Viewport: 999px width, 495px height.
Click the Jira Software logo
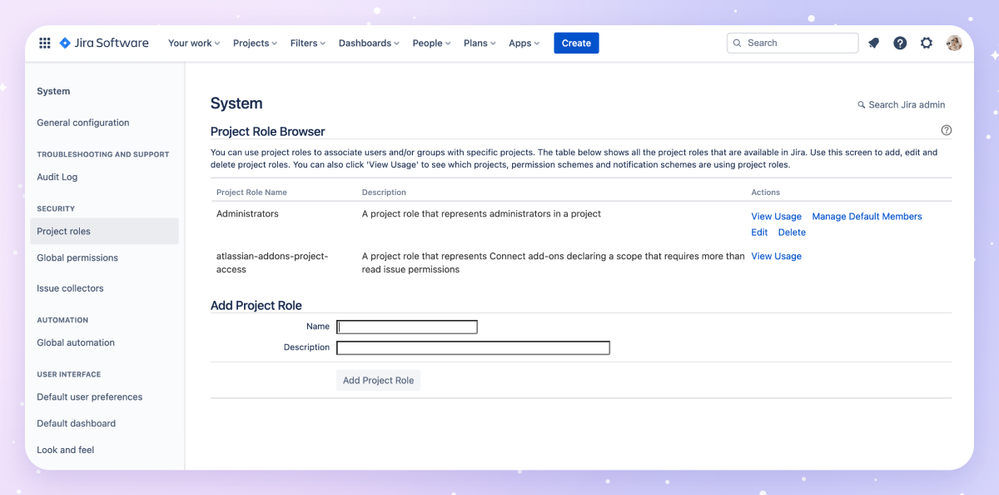pyautogui.click(x=104, y=43)
